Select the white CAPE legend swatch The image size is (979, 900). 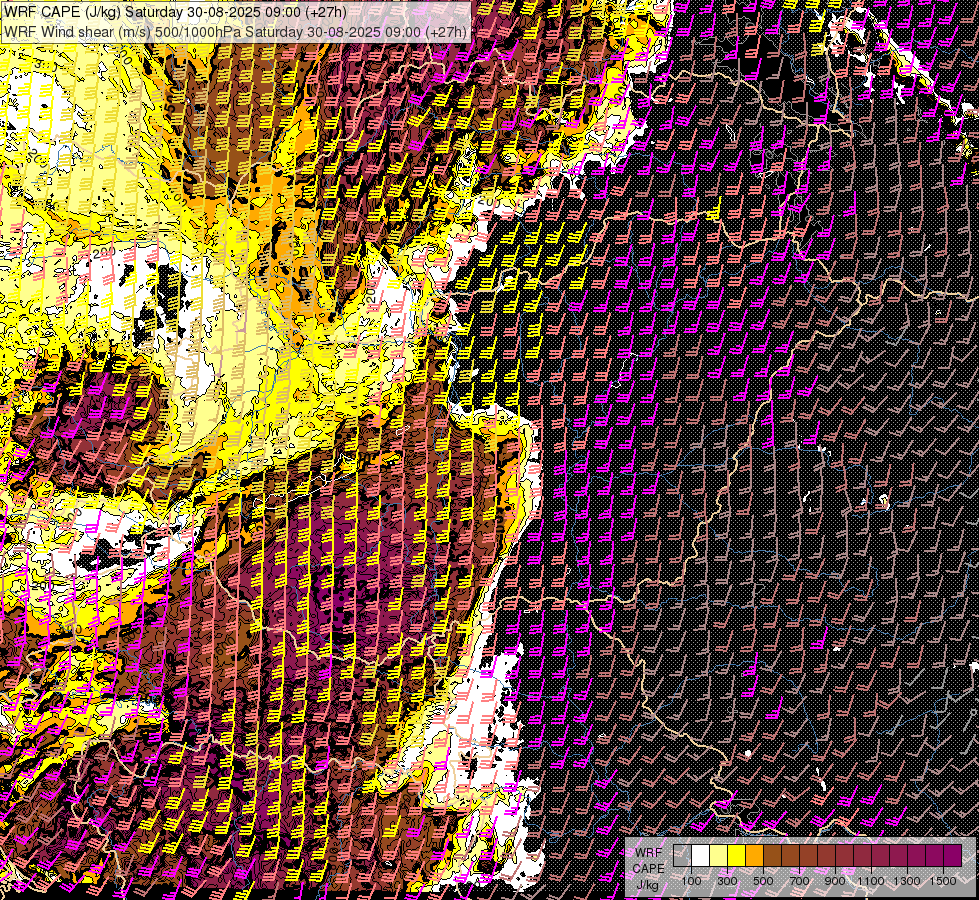tap(701, 856)
